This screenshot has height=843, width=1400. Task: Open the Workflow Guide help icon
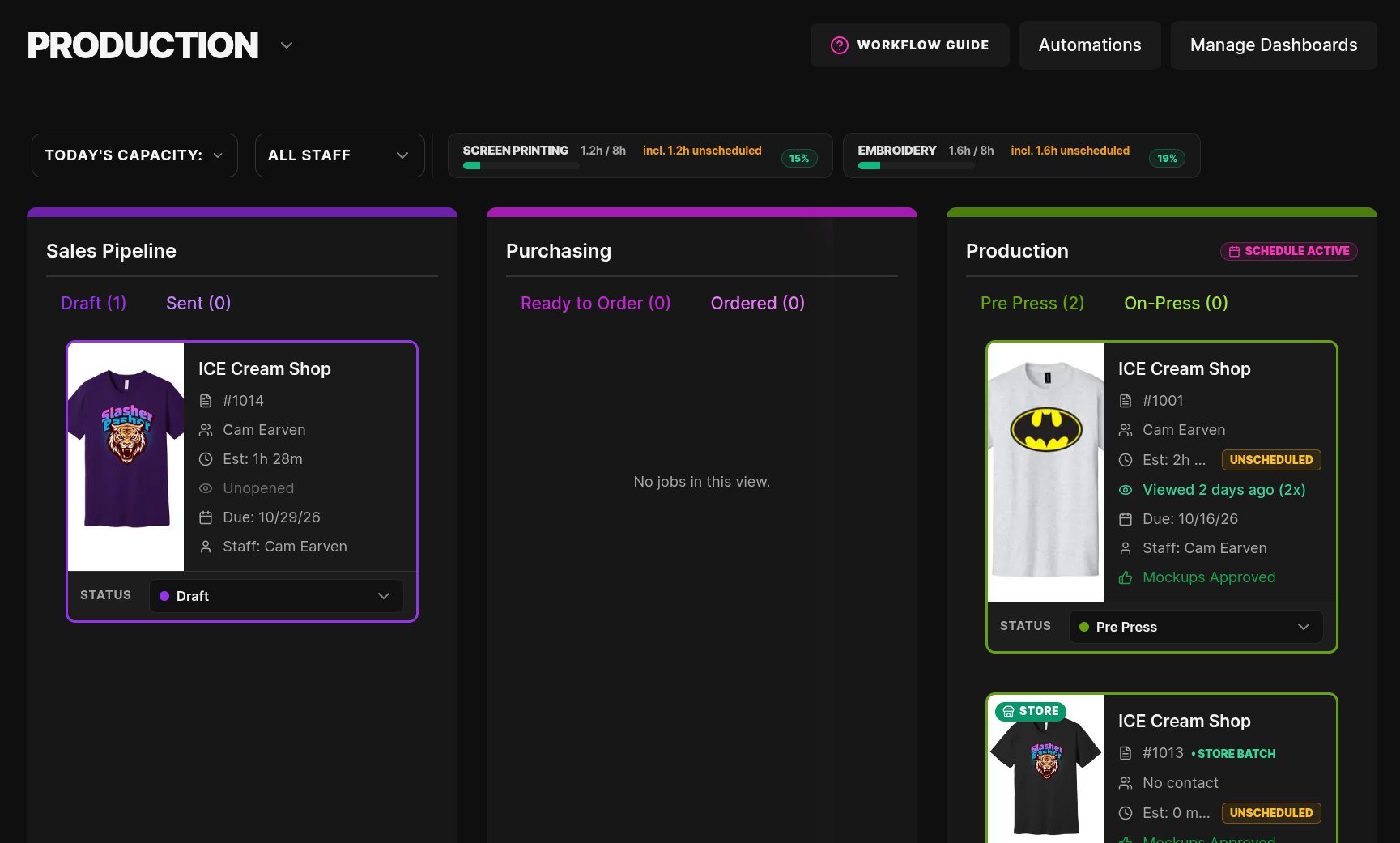(x=840, y=45)
